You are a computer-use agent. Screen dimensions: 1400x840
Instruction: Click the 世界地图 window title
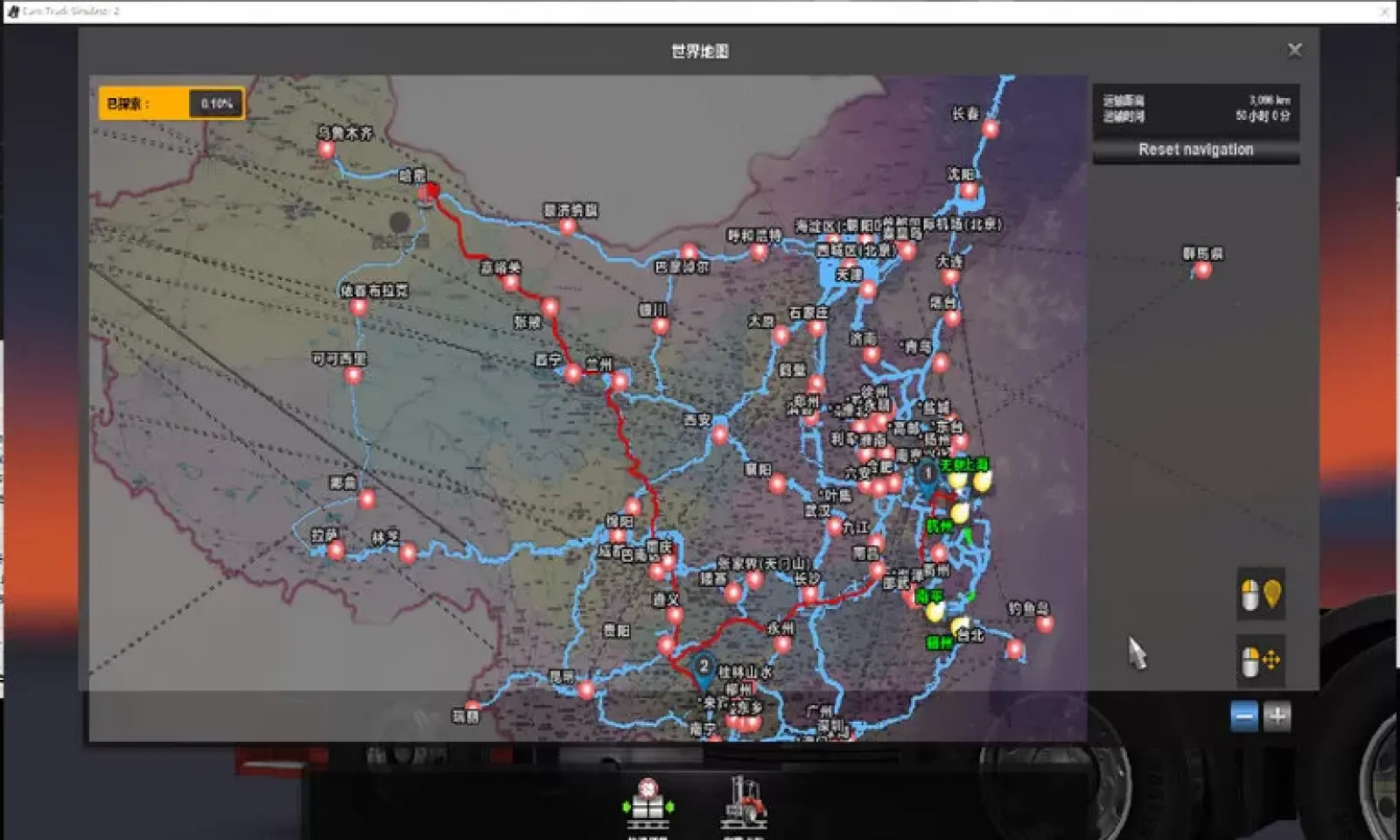(x=699, y=52)
